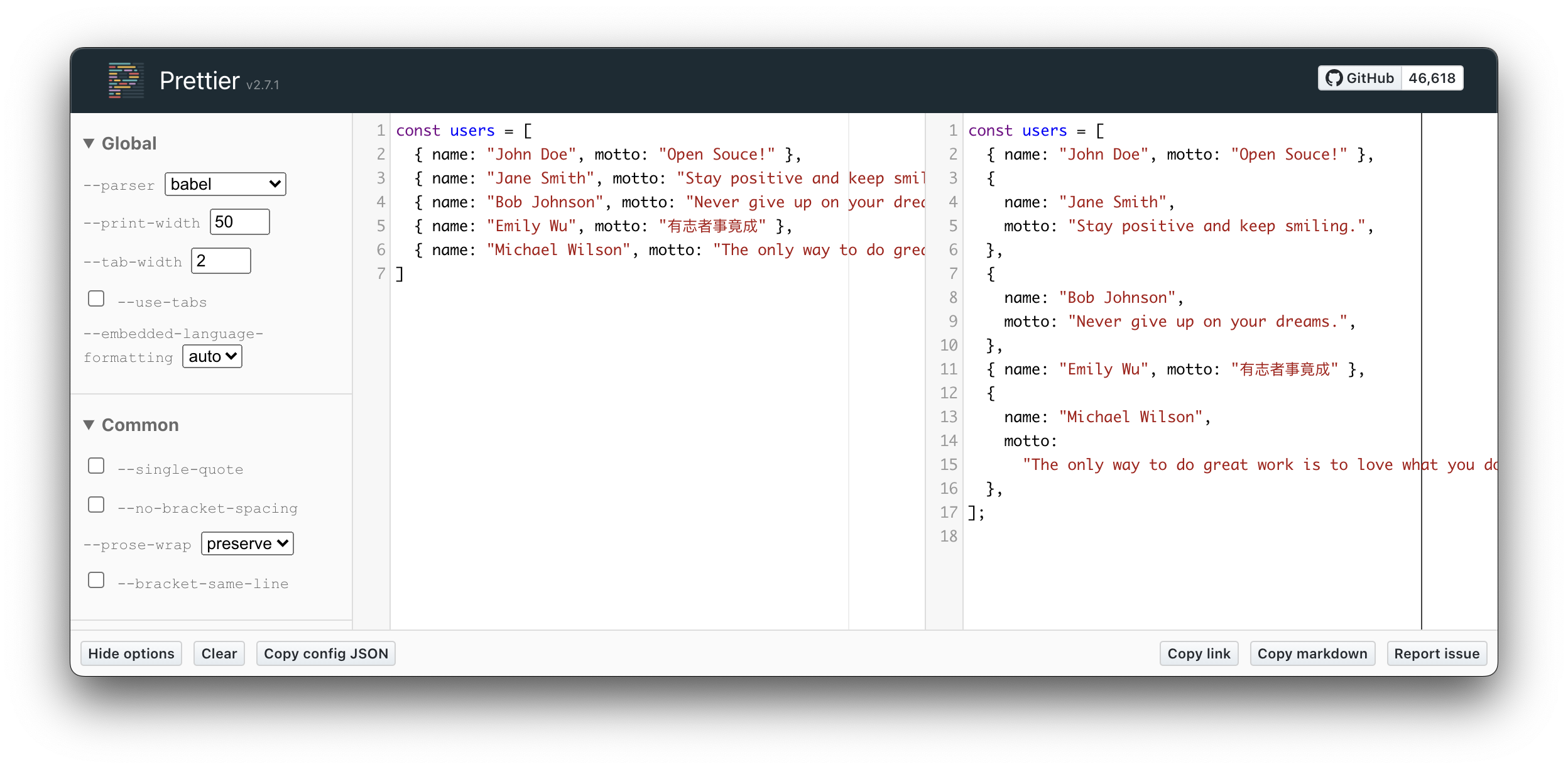Click the closing bracket on input line 7
The width and height of the screenshot is (1568, 769).
point(400,274)
